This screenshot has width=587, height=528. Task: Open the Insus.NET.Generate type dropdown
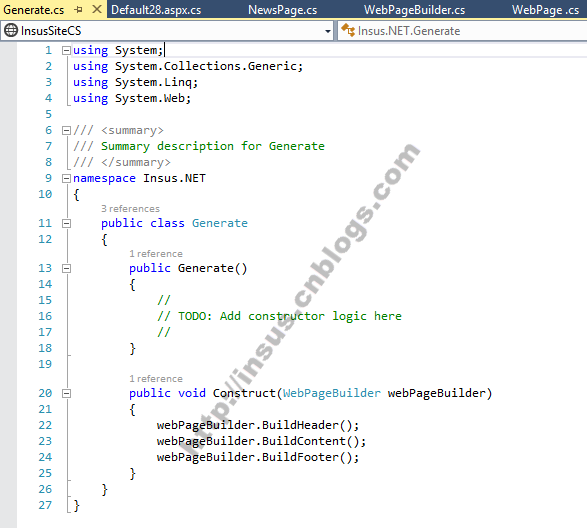pos(463,31)
